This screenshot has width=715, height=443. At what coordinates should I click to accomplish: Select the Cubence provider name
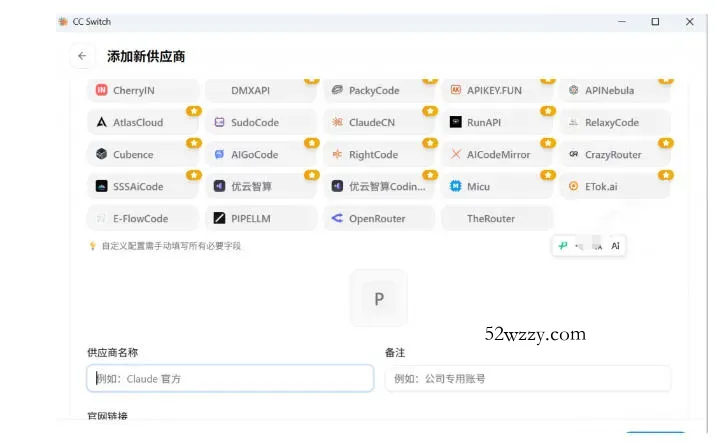[133, 155]
